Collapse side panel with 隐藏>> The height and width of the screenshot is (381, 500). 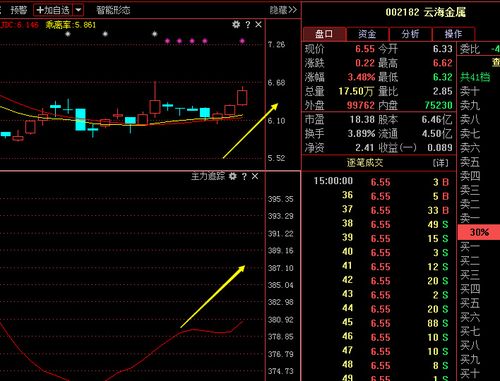click(x=283, y=10)
